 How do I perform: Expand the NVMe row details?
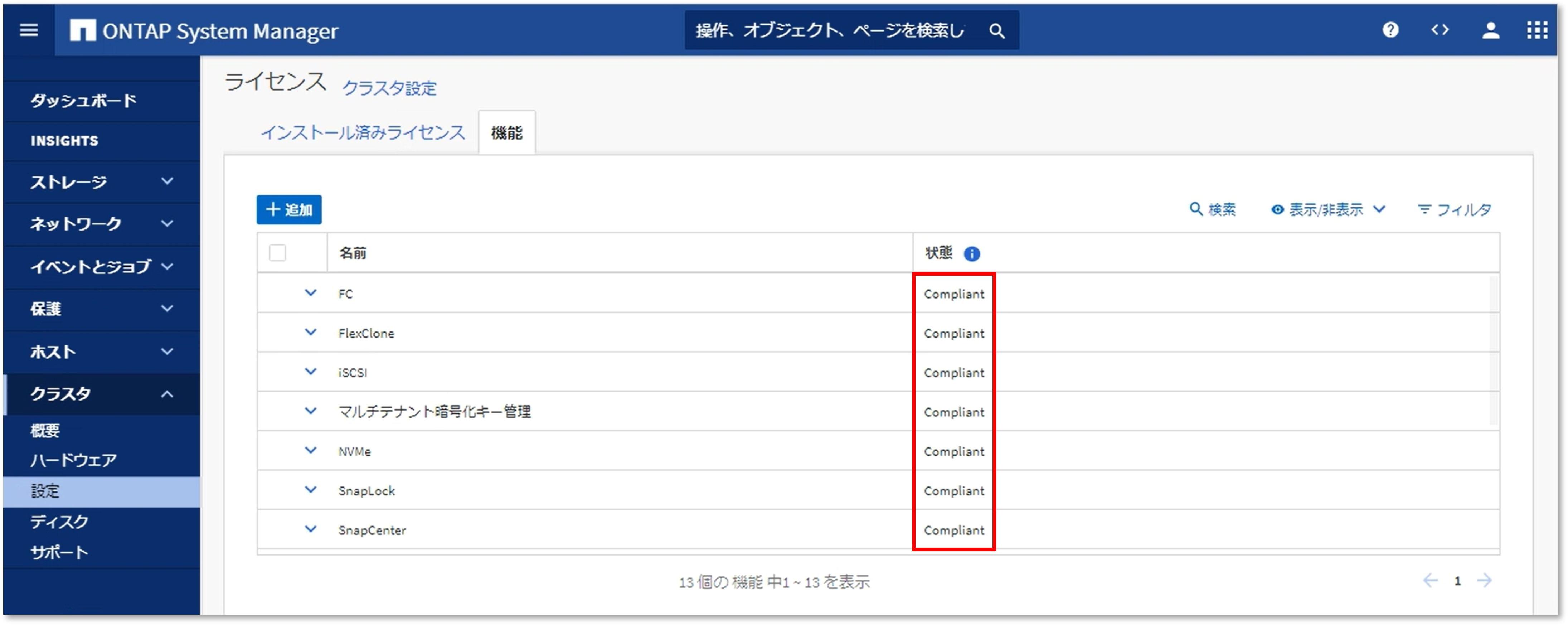(x=310, y=450)
